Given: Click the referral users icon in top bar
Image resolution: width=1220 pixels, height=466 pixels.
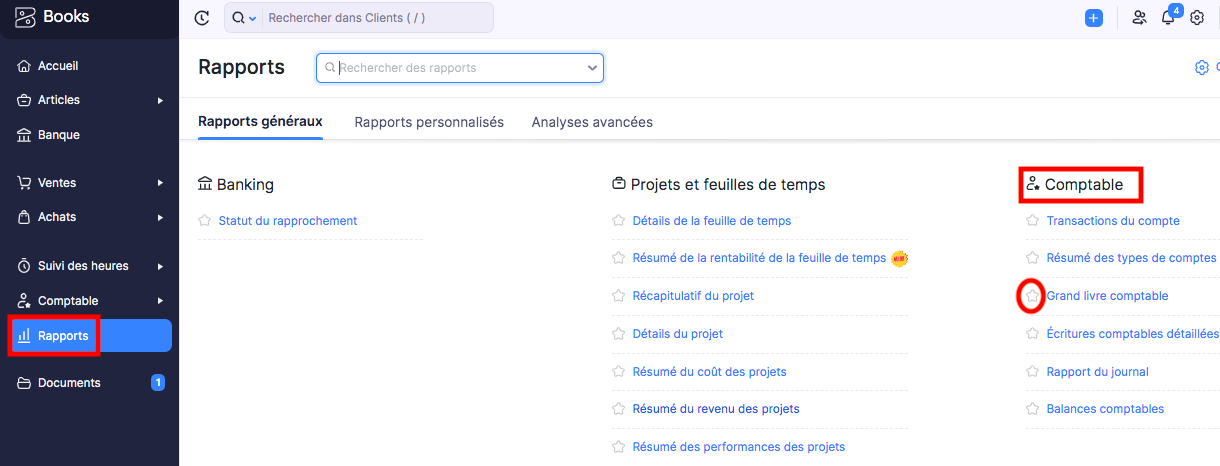Looking at the screenshot, I should click(1139, 18).
